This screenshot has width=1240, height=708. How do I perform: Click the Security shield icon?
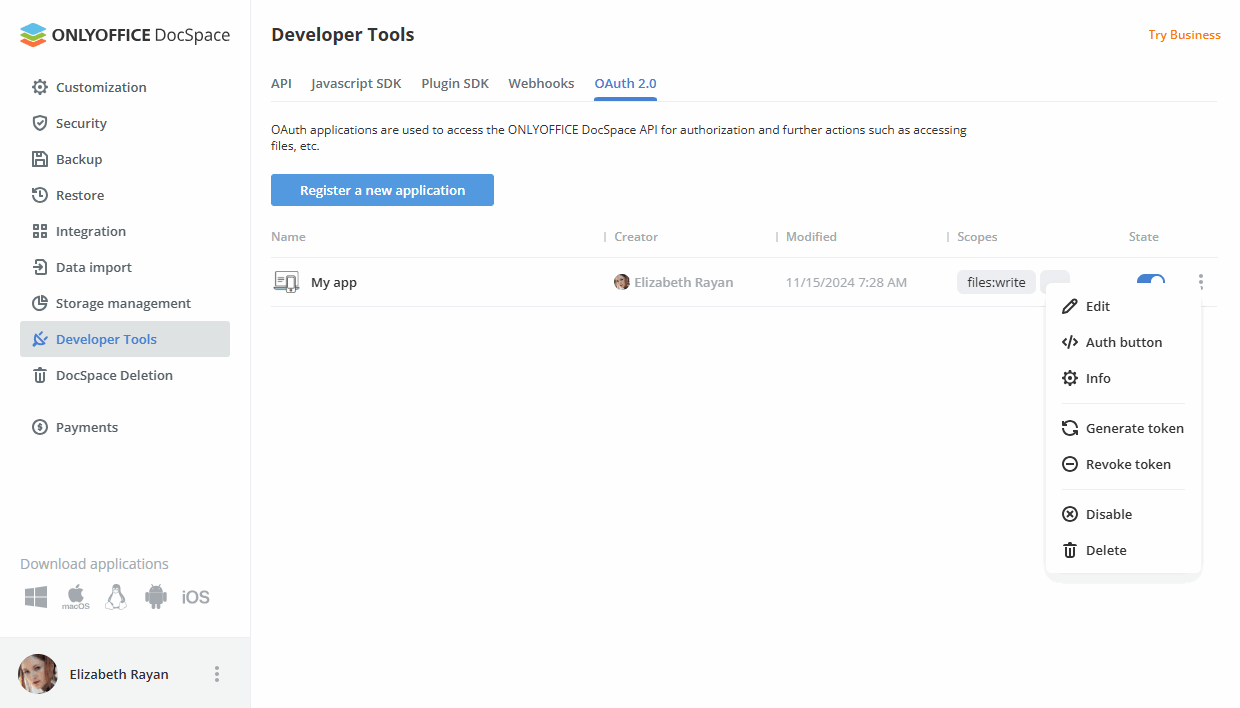point(40,123)
